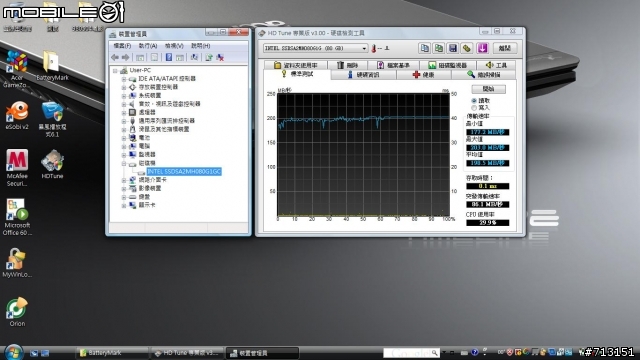Select the Read (讀取) radio button
640x360 pixels.
coord(474,100)
